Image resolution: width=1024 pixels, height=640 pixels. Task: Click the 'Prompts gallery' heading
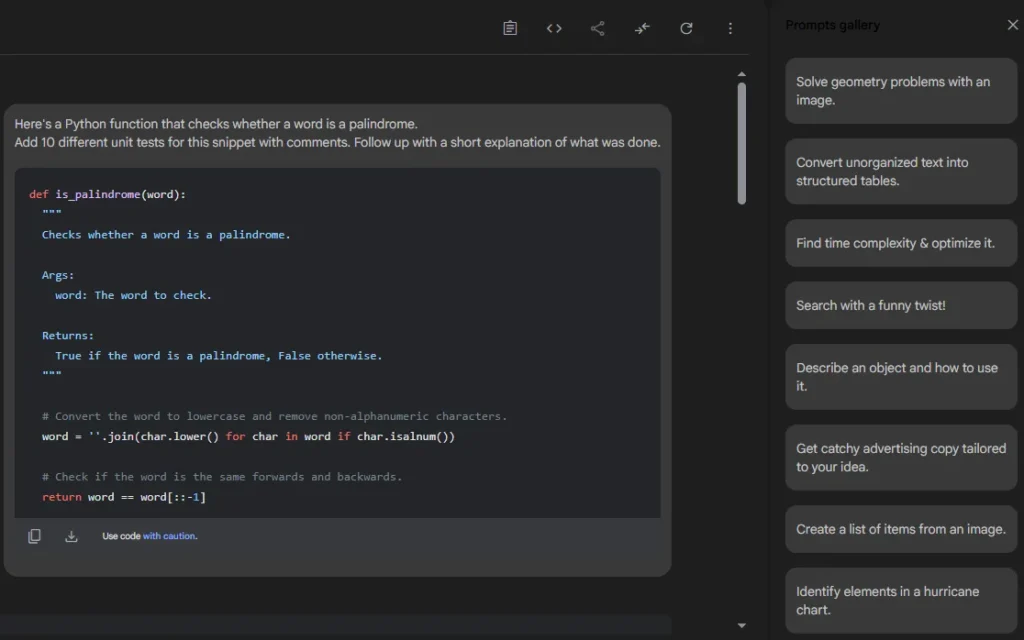tap(833, 25)
